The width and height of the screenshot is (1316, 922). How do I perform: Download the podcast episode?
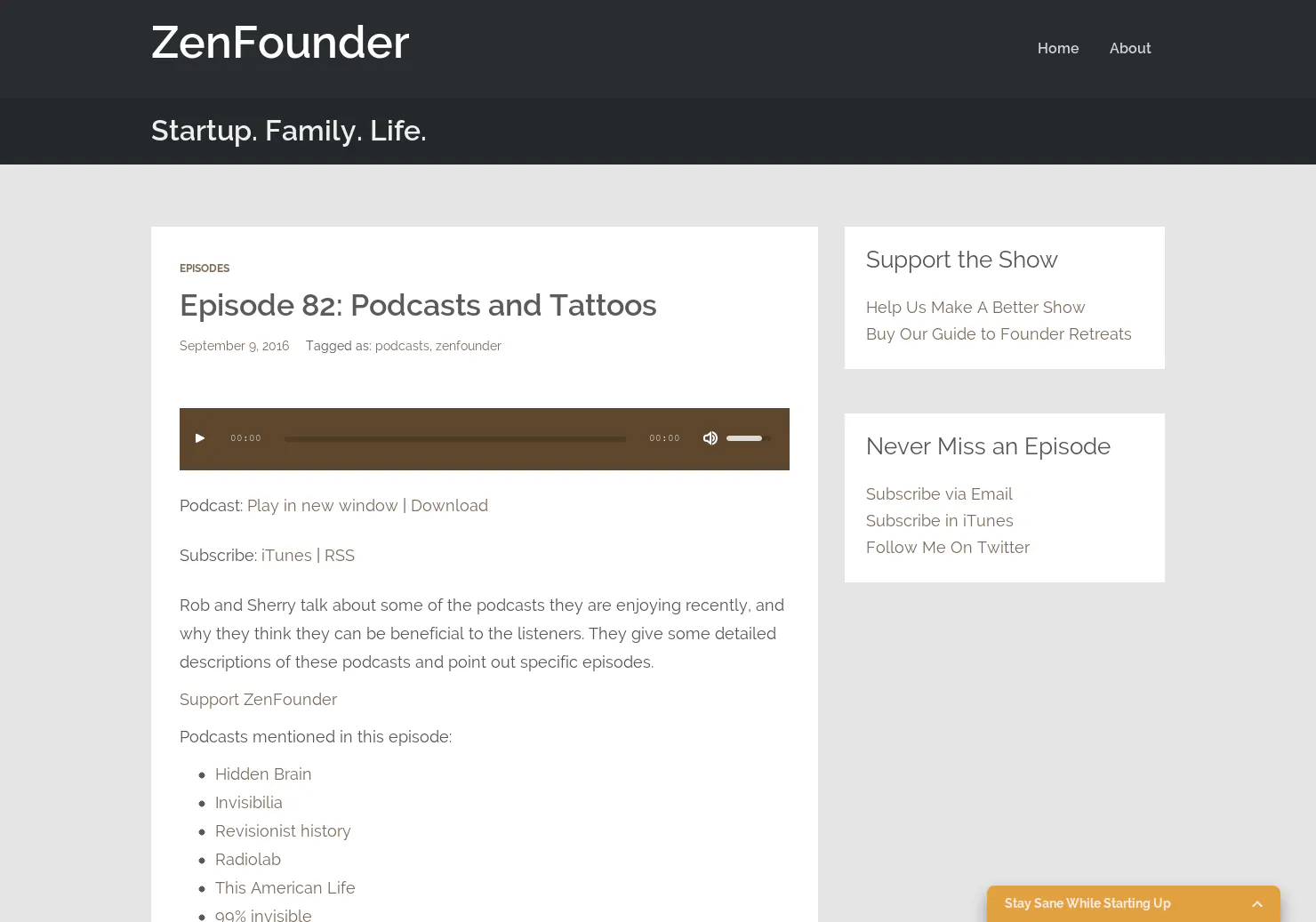coord(449,506)
